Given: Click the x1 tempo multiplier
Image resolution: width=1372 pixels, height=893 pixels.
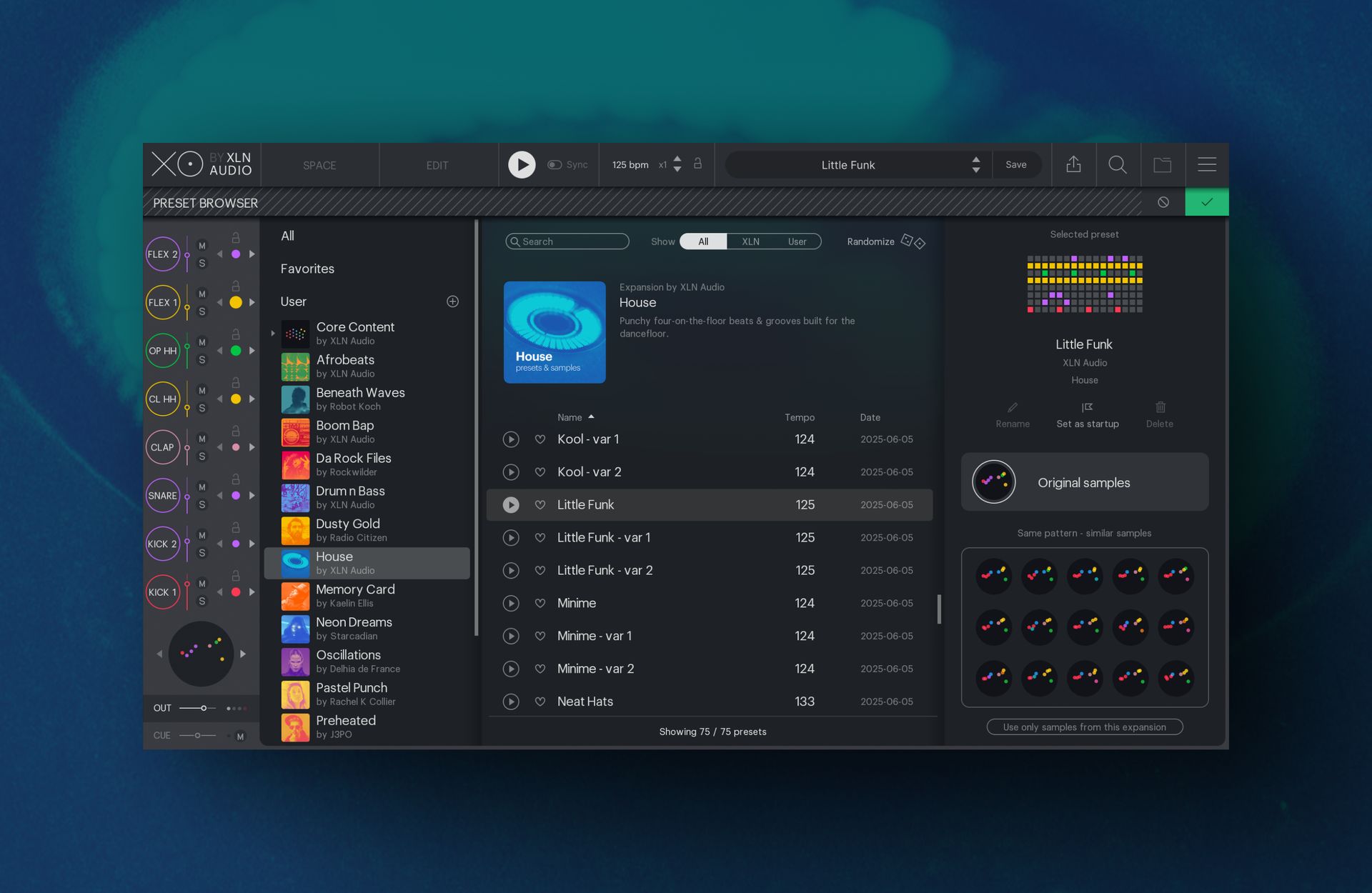Looking at the screenshot, I should 662,165.
